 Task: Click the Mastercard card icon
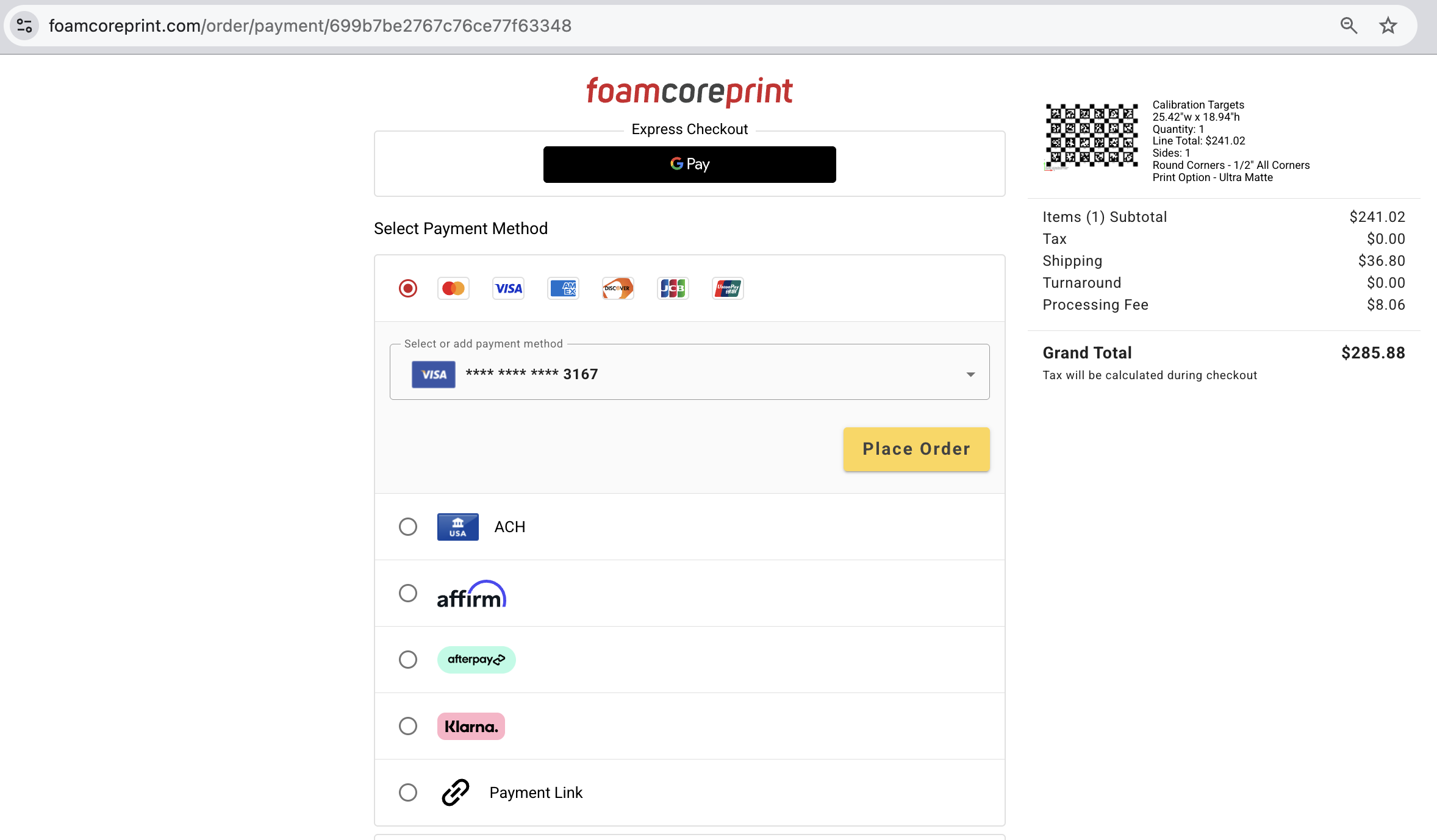[453, 288]
